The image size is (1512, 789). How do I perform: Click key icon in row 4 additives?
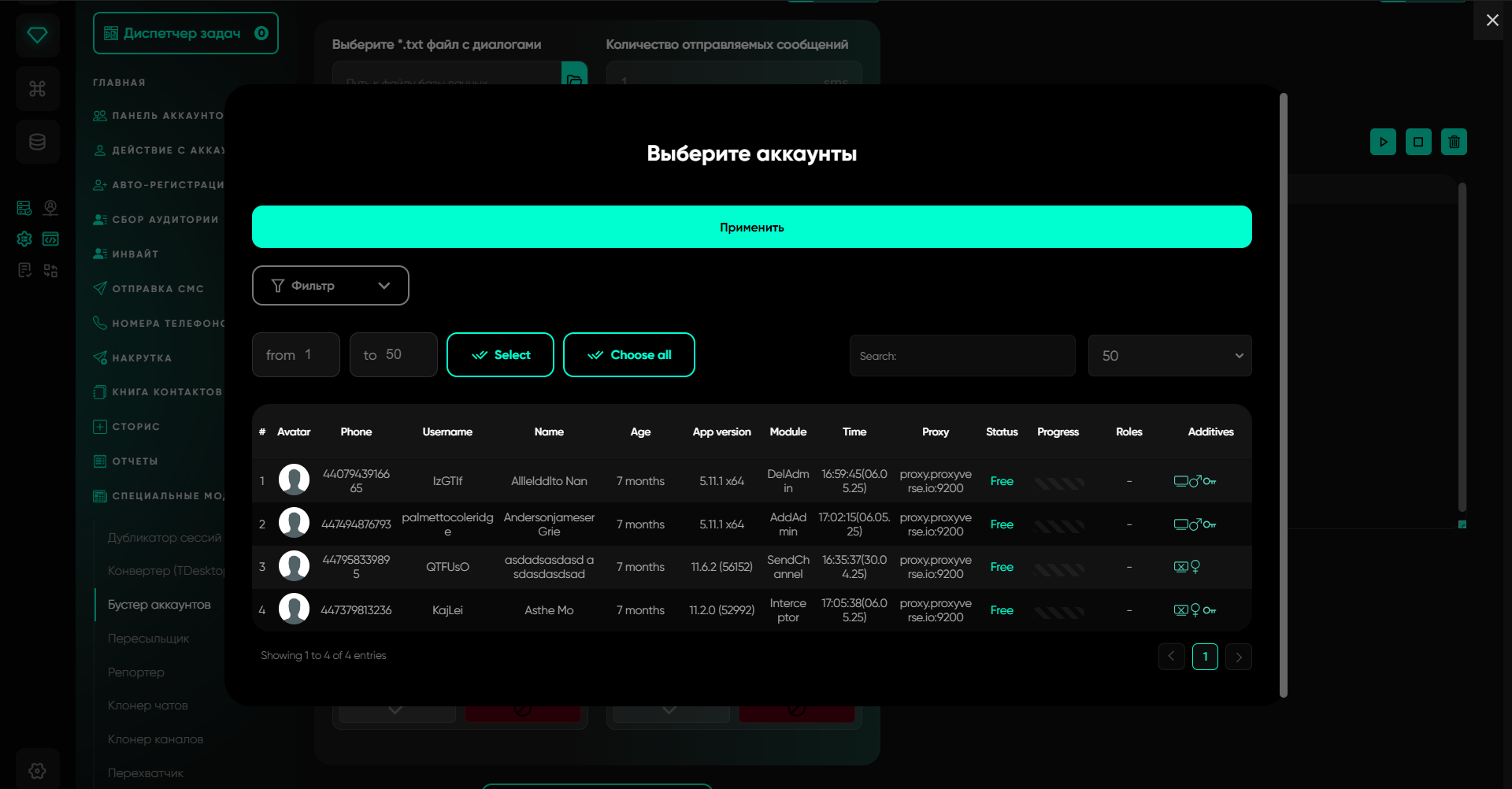pos(1210,610)
